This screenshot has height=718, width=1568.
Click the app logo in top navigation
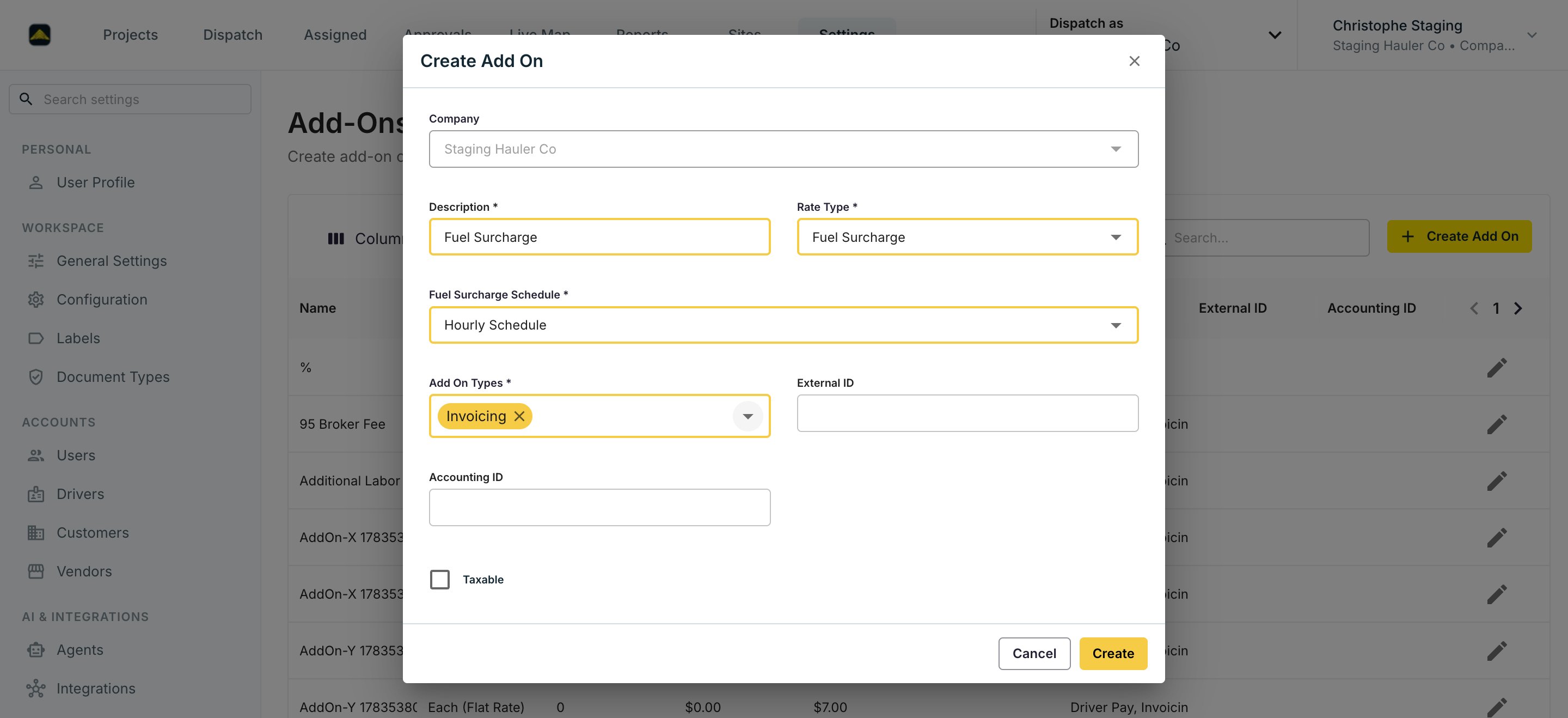tap(40, 35)
